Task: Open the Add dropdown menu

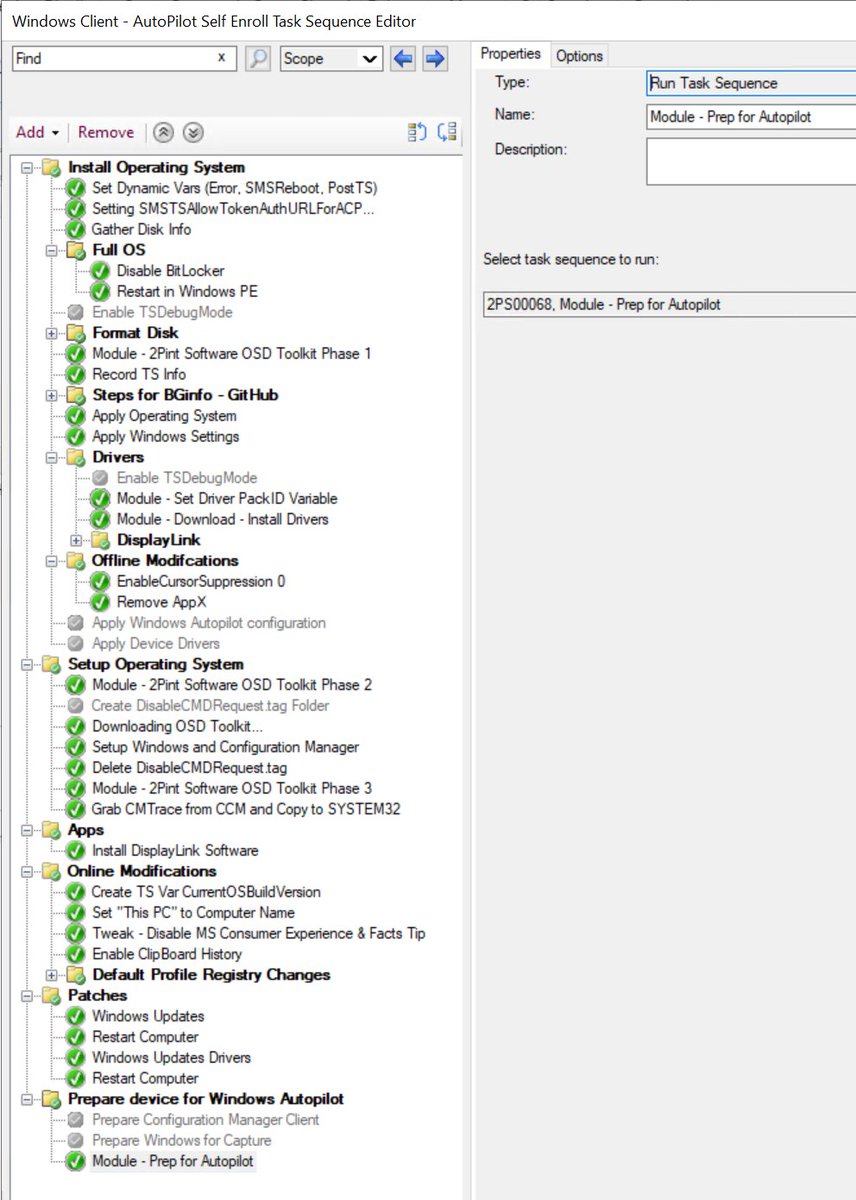Action: tap(38, 132)
